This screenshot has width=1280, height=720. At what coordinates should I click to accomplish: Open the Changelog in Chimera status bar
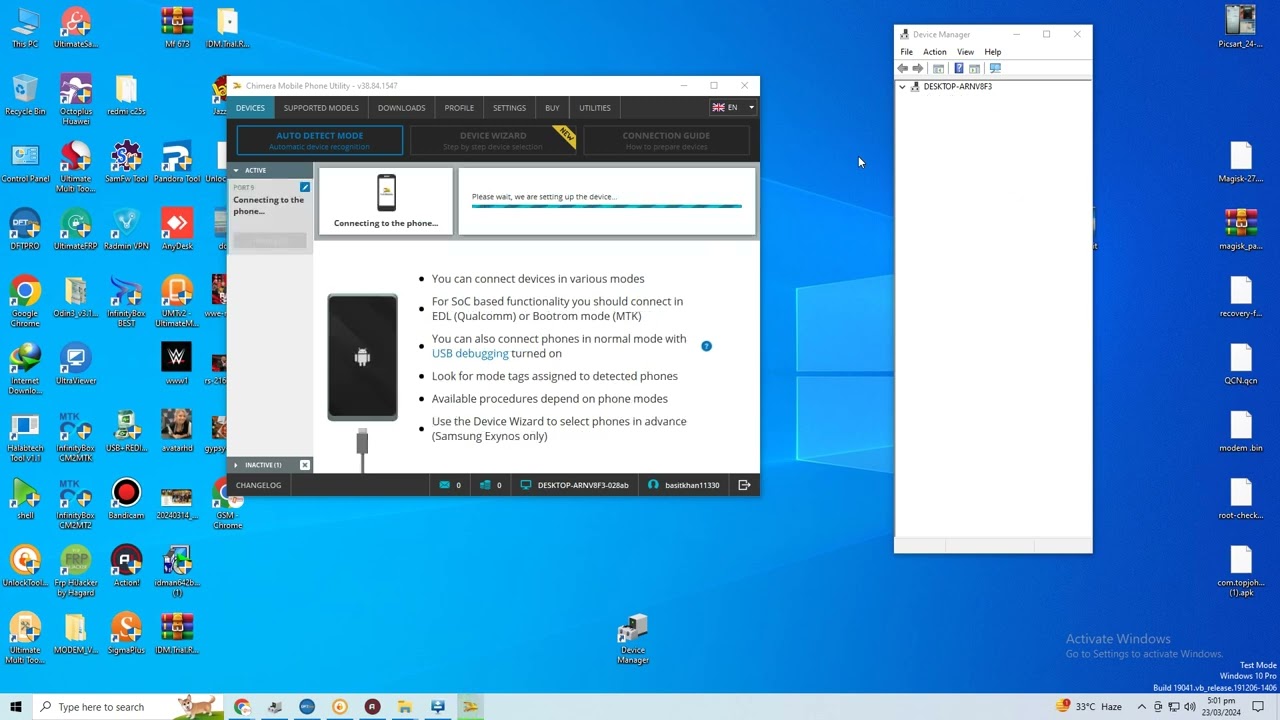pyautogui.click(x=258, y=485)
